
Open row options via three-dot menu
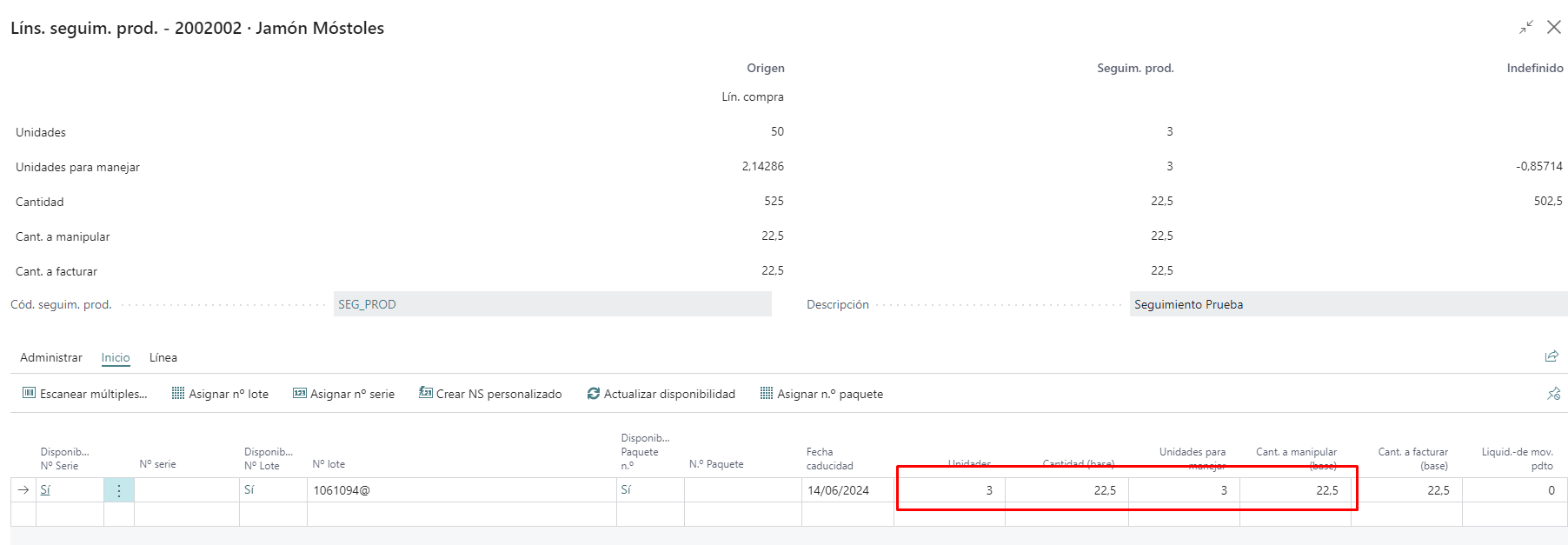click(119, 490)
